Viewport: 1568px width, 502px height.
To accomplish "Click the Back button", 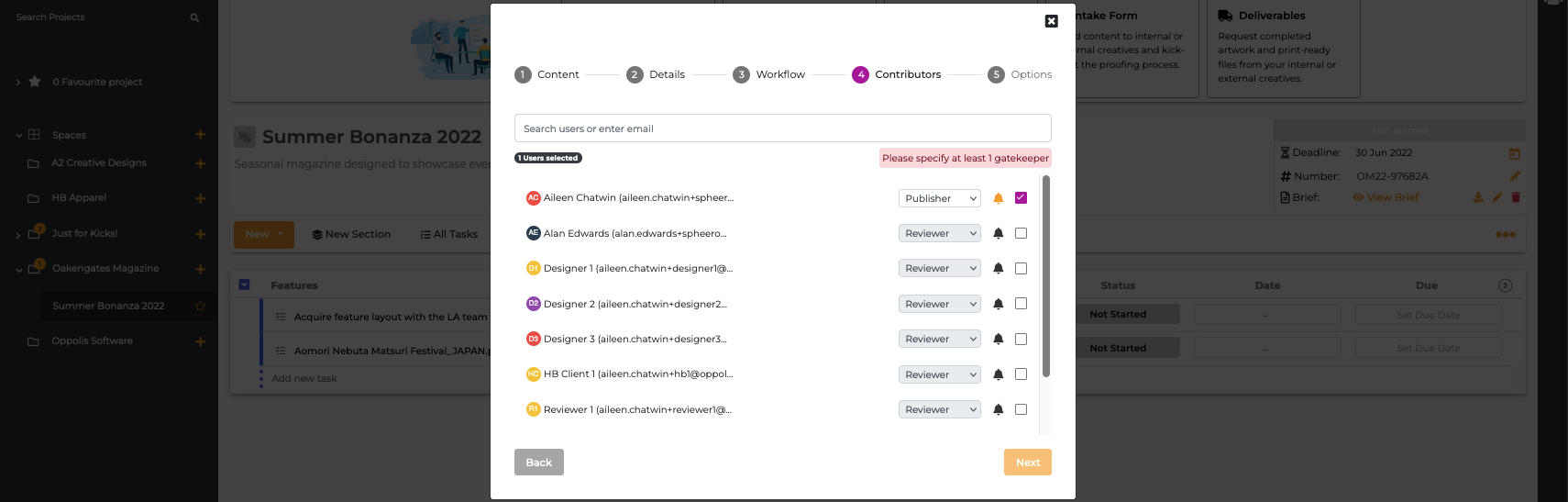I will pyautogui.click(x=538, y=463).
